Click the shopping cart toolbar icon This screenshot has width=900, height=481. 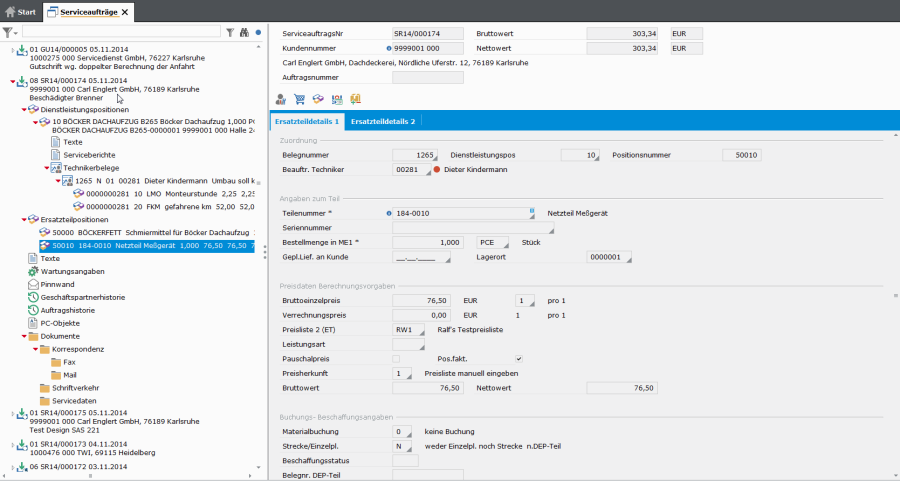[299, 99]
